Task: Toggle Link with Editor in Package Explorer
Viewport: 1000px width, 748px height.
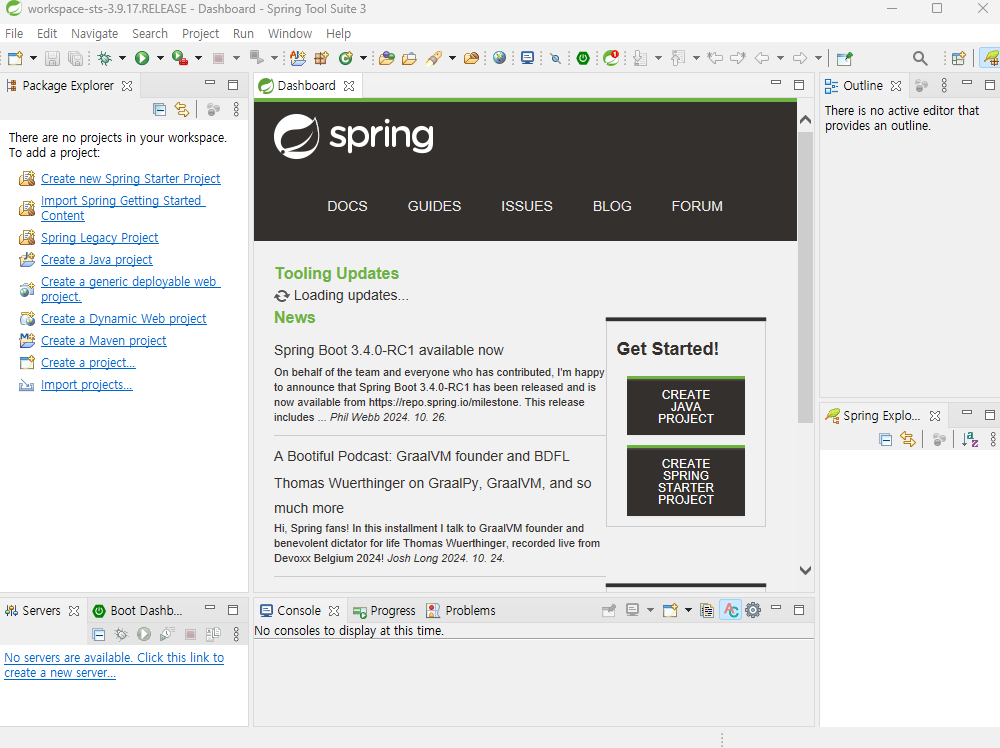Action: point(182,109)
